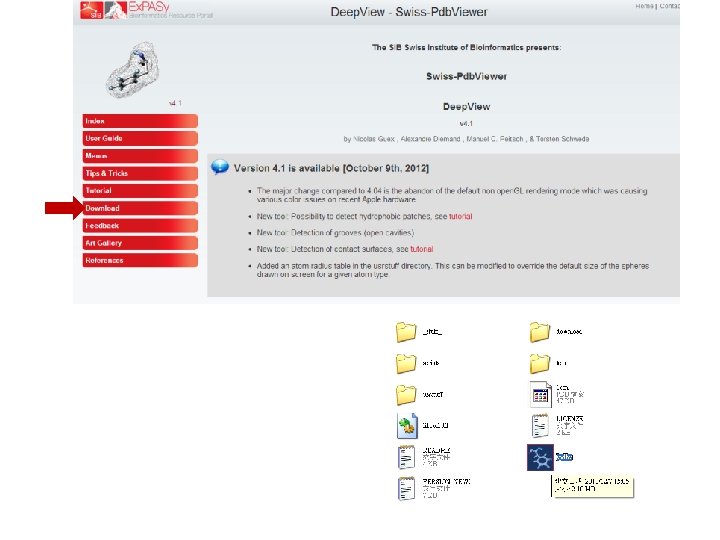Viewport: 720px width, 540px height.
Task: Click the molecule image above v4.1
Action: coord(133,70)
